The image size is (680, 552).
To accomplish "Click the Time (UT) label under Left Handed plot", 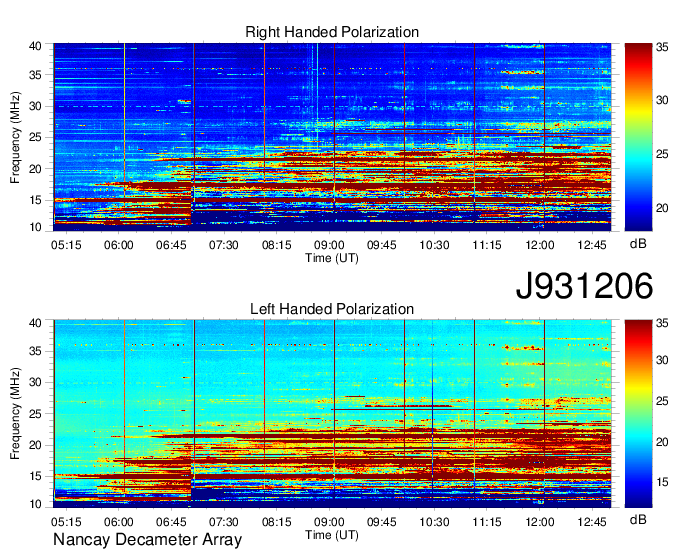I will pos(332,535).
